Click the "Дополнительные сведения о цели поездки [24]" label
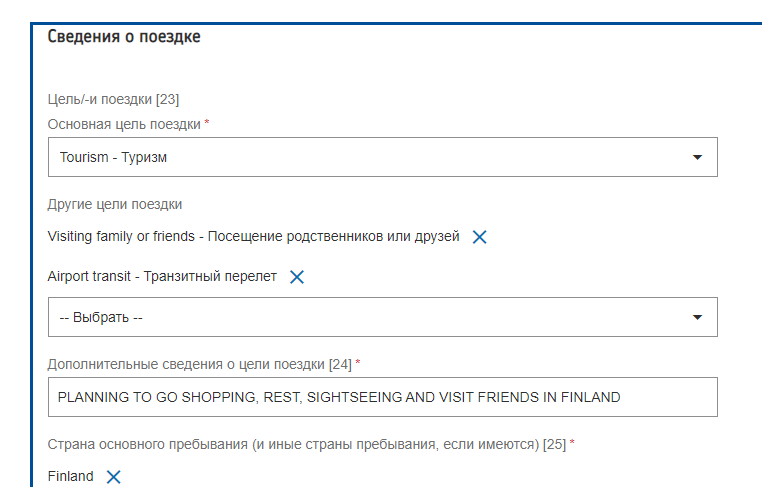The image size is (762, 487). tap(200, 363)
